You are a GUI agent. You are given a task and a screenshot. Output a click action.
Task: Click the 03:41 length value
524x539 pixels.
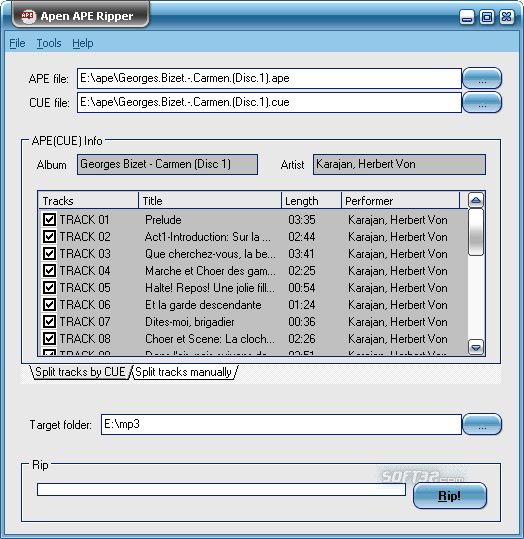[302, 254]
